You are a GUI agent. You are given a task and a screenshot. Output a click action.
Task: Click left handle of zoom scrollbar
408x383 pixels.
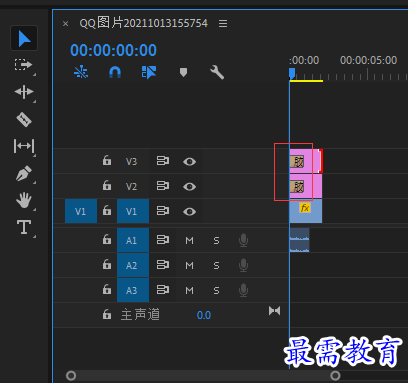[x=71, y=376]
